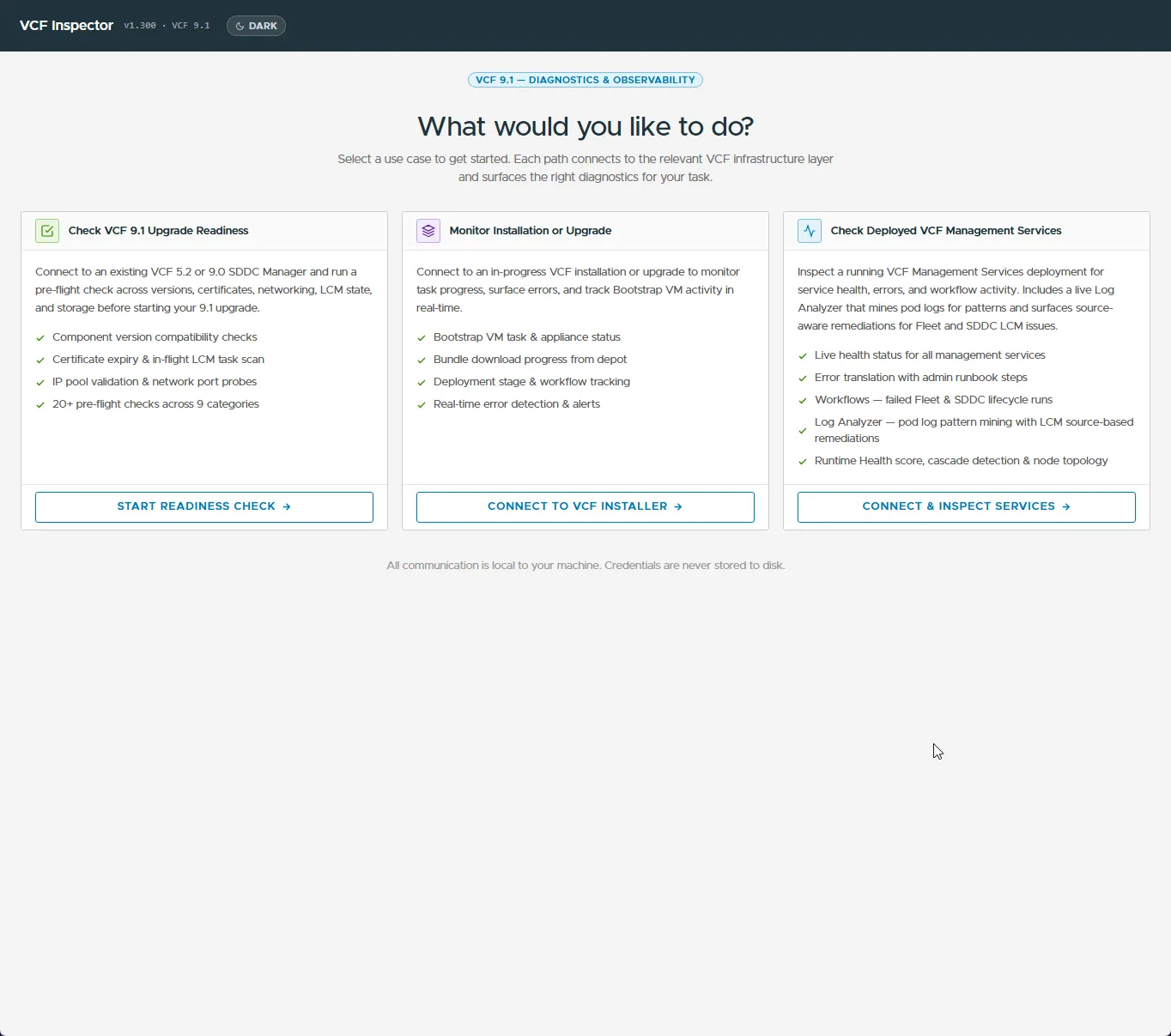Click the Upgrade Readiness checkmark icon
Image resolution: width=1171 pixels, height=1036 pixels.
point(47,231)
